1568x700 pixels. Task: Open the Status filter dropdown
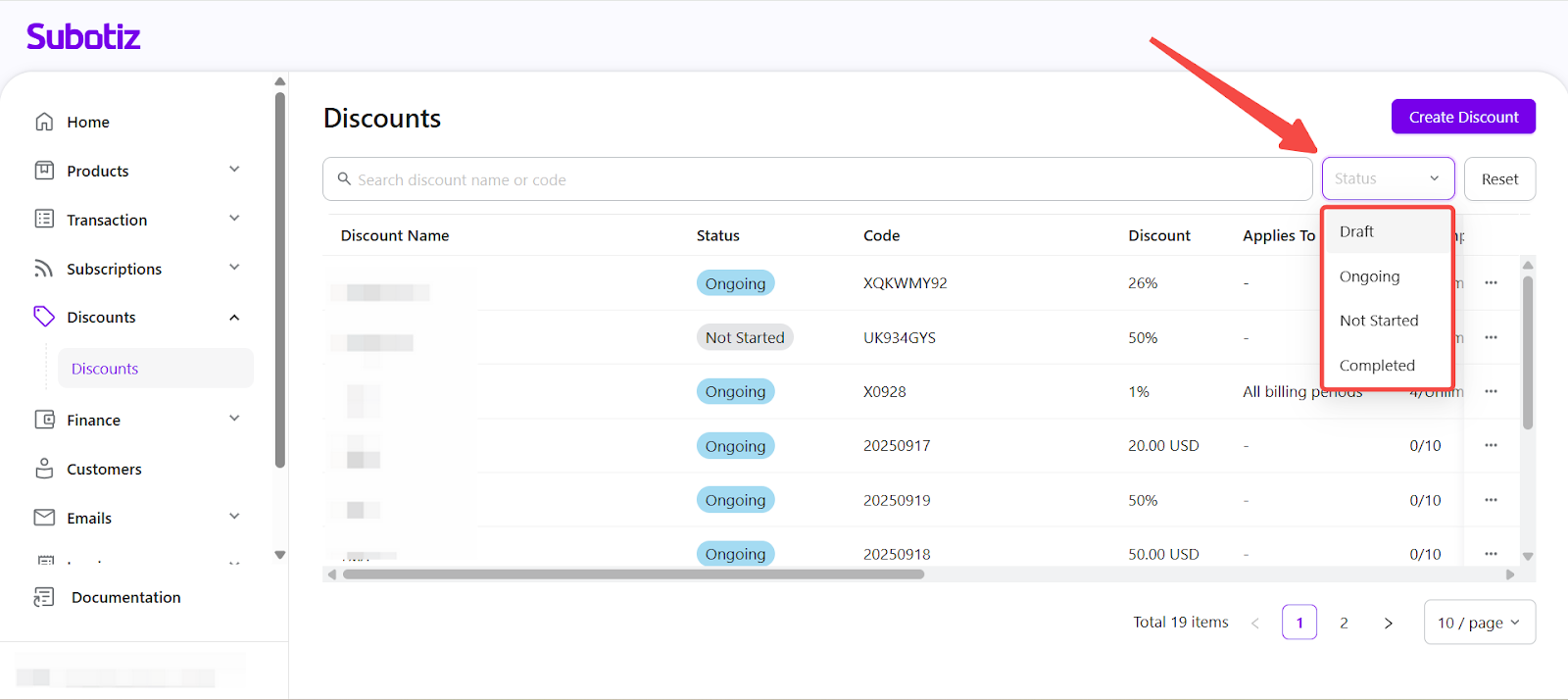point(1388,178)
